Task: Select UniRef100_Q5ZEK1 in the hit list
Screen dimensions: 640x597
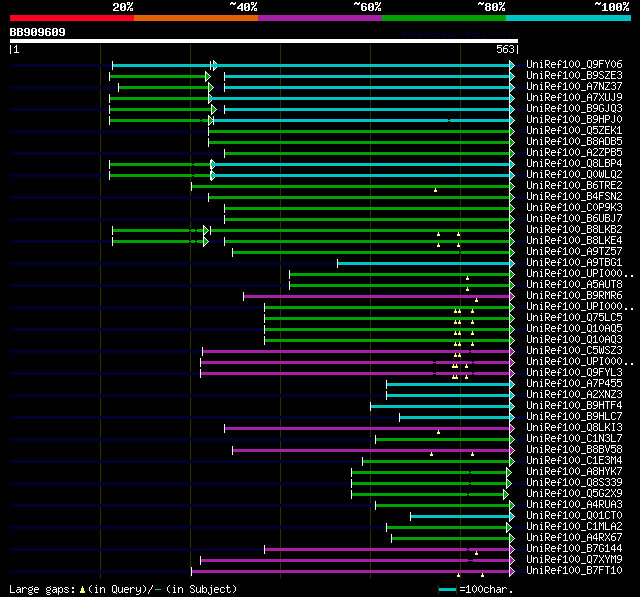Action: tap(574, 131)
